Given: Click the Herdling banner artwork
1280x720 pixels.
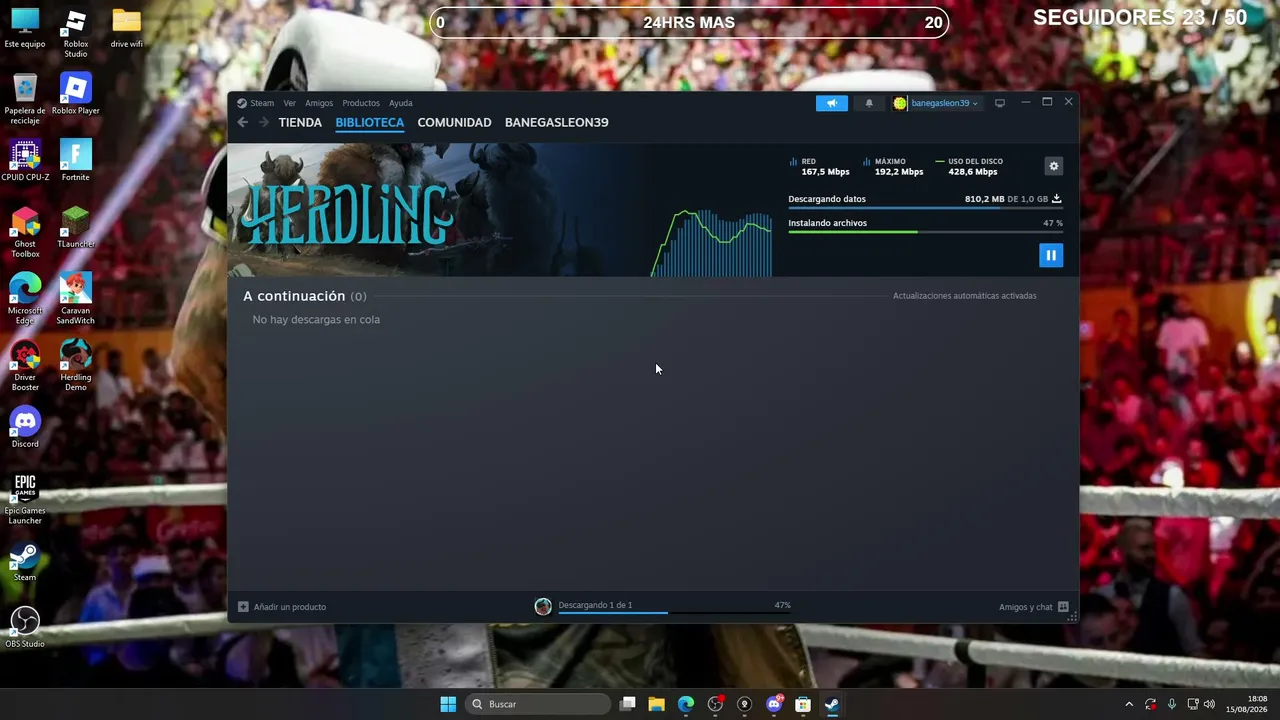Looking at the screenshot, I should (x=438, y=209).
